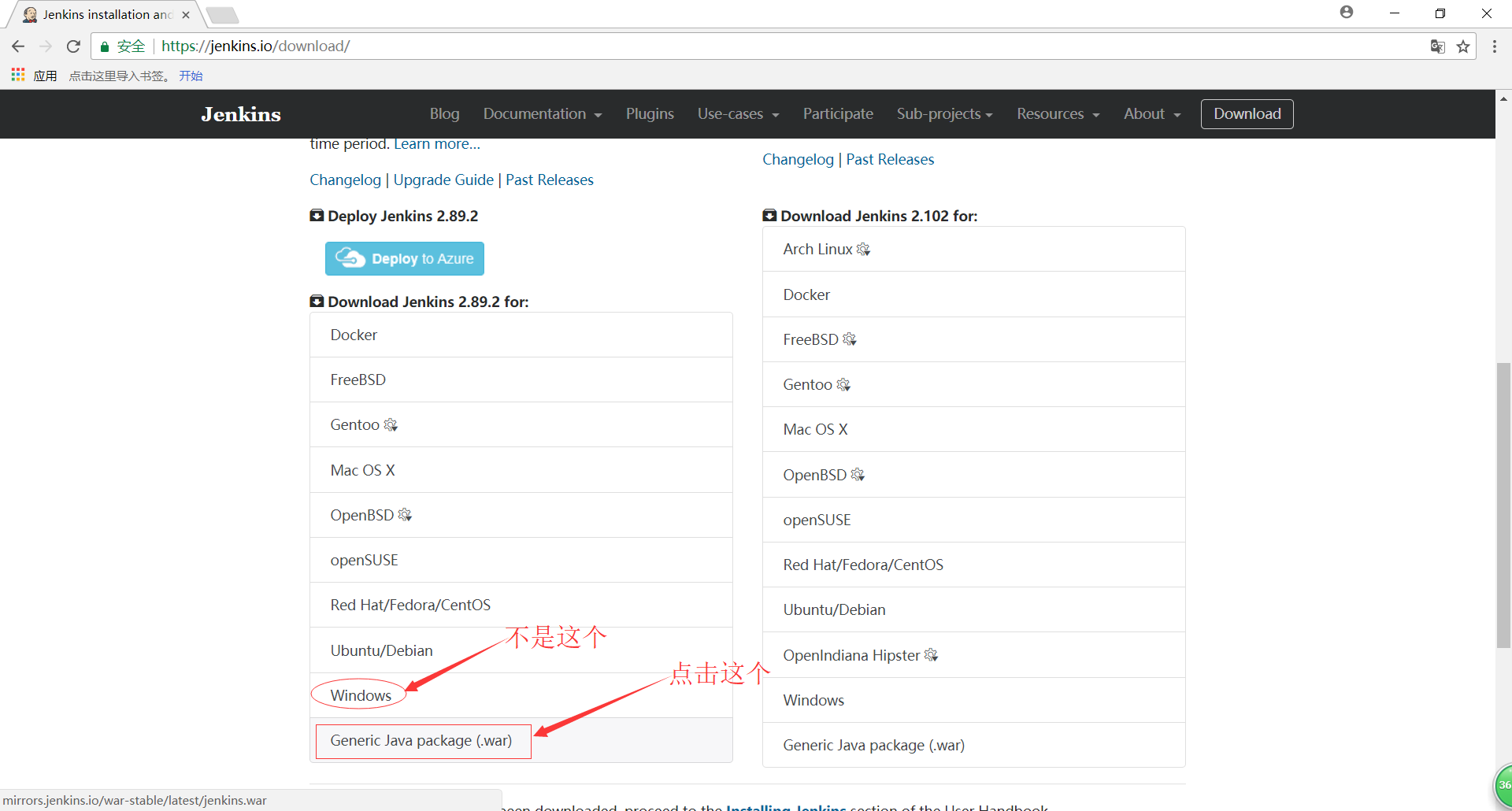Open the LTS Changelog link
1512x811 pixels.
345,180
